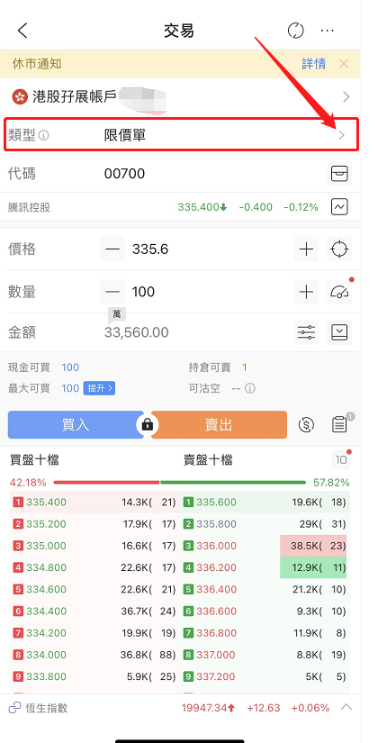Tap the 38.5K( 23) ask volume cell

313,546
